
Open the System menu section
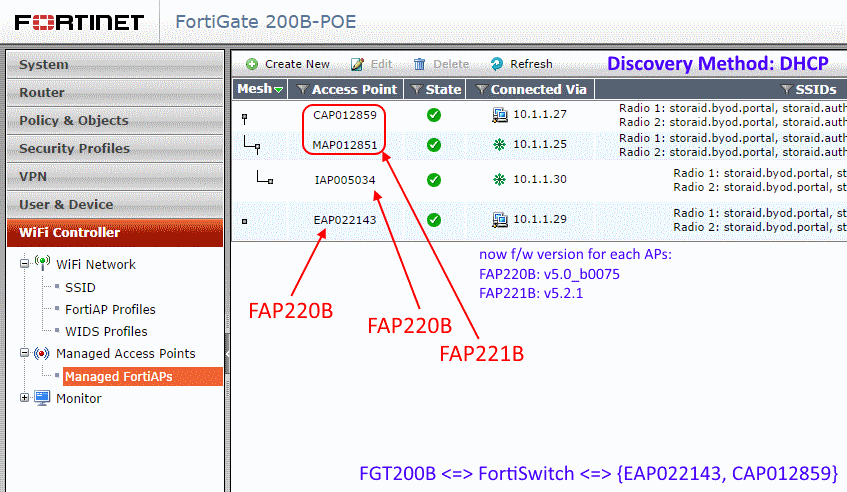click(x=115, y=65)
